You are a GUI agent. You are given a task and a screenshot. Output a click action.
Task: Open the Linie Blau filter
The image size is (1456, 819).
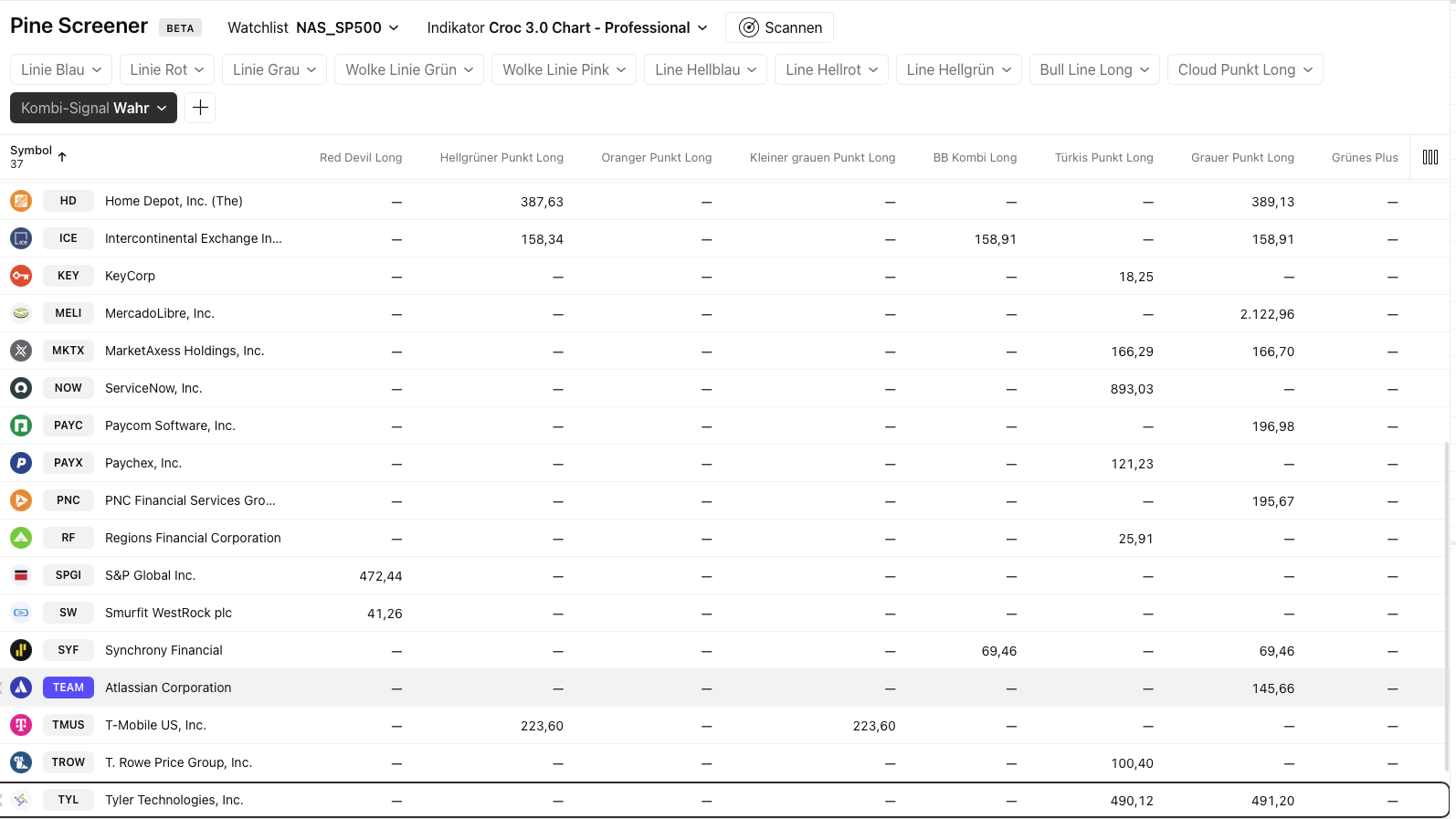click(x=61, y=69)
